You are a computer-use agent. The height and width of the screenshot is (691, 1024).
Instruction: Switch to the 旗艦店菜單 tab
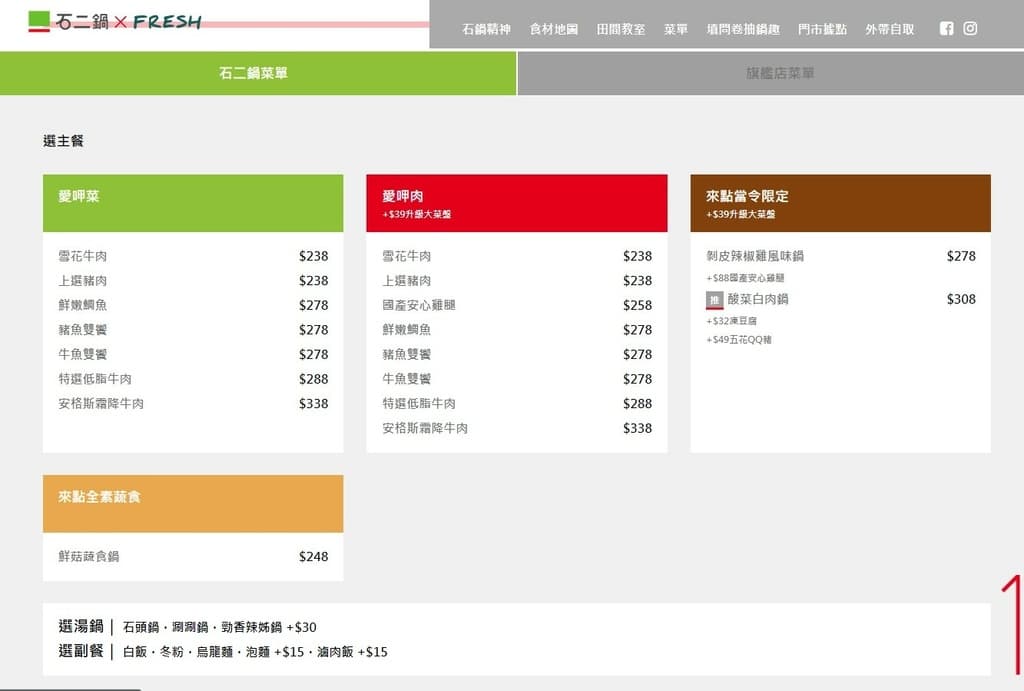(771, 73)
